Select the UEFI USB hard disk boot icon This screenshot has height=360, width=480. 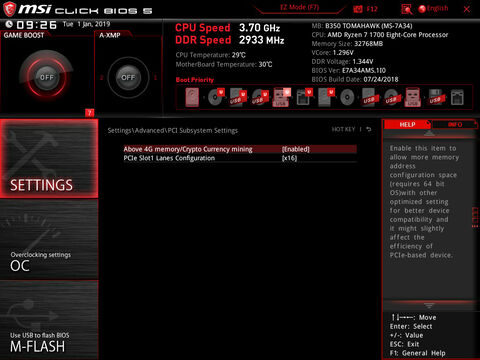click(x=238, y=97)
